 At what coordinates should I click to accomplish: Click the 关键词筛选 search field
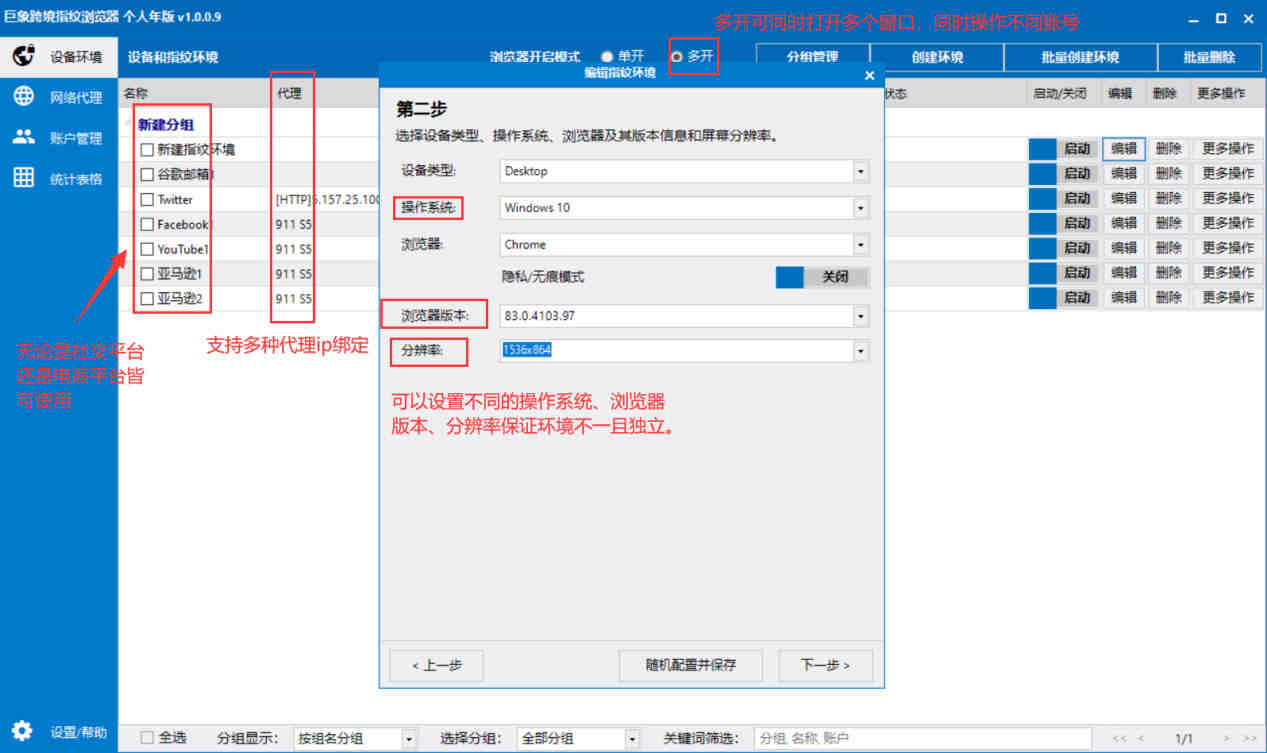coord(922,739)
